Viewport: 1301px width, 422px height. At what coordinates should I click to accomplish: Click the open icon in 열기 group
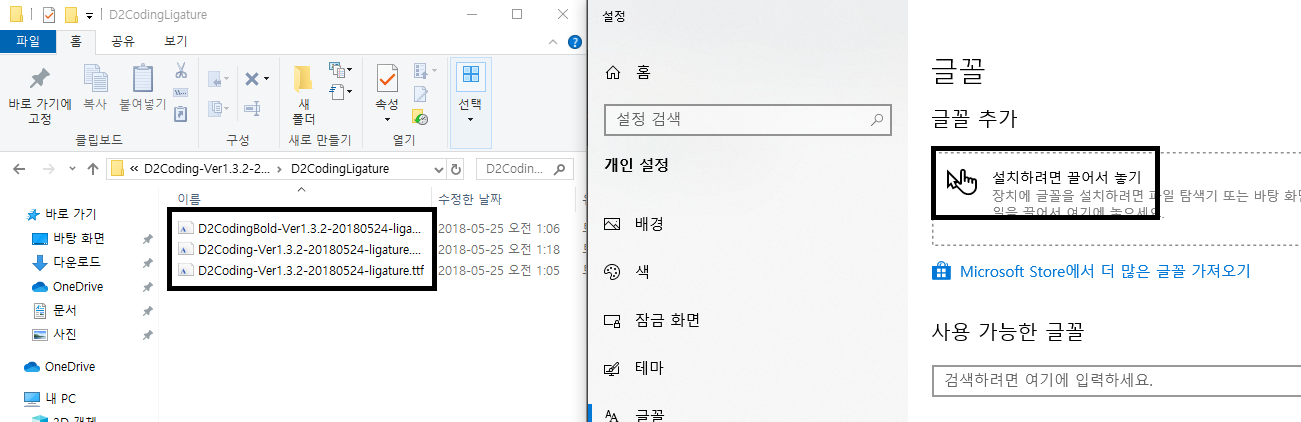click(421, 71)
